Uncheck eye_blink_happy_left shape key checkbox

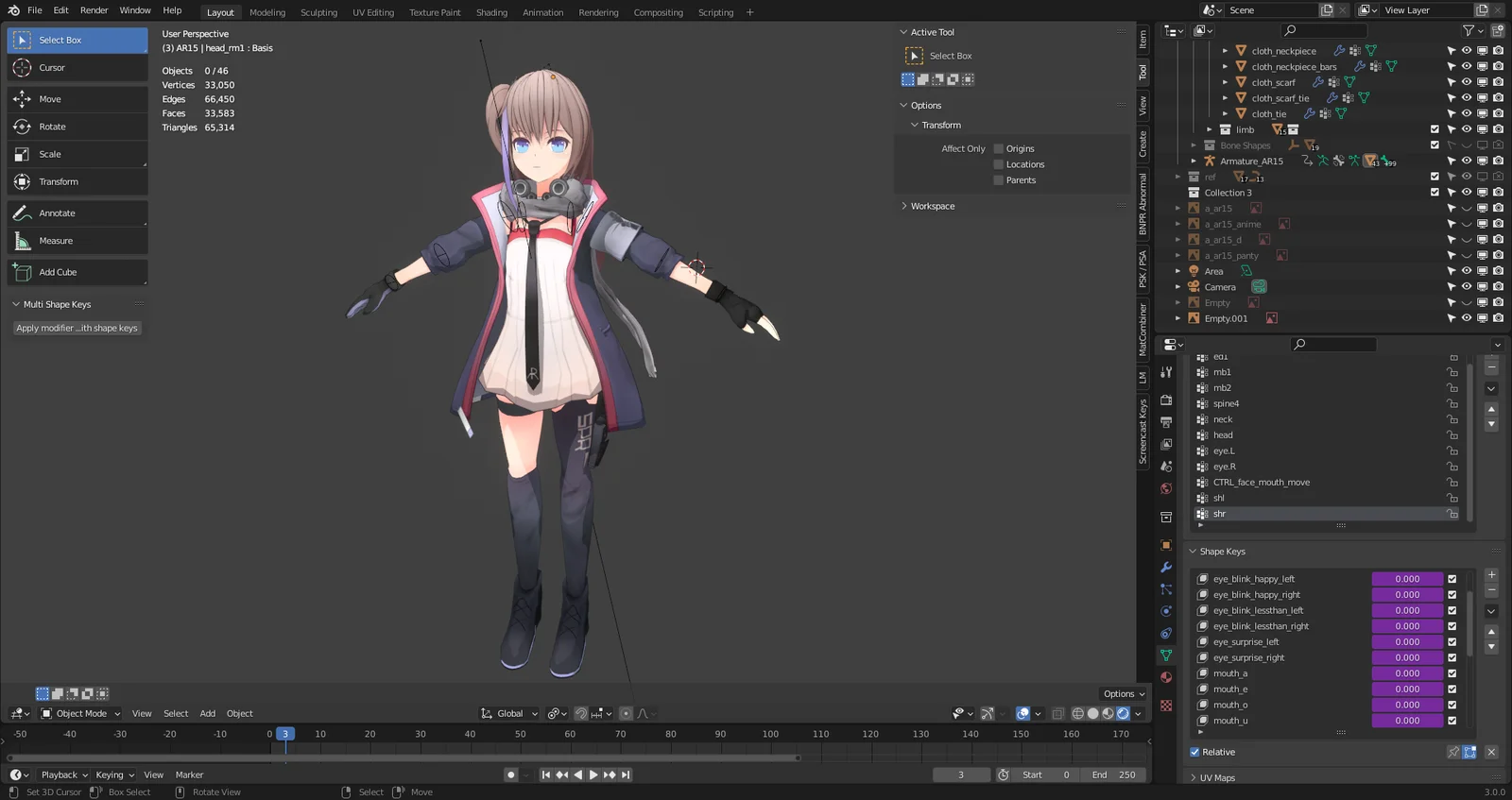coord(1452,579)
